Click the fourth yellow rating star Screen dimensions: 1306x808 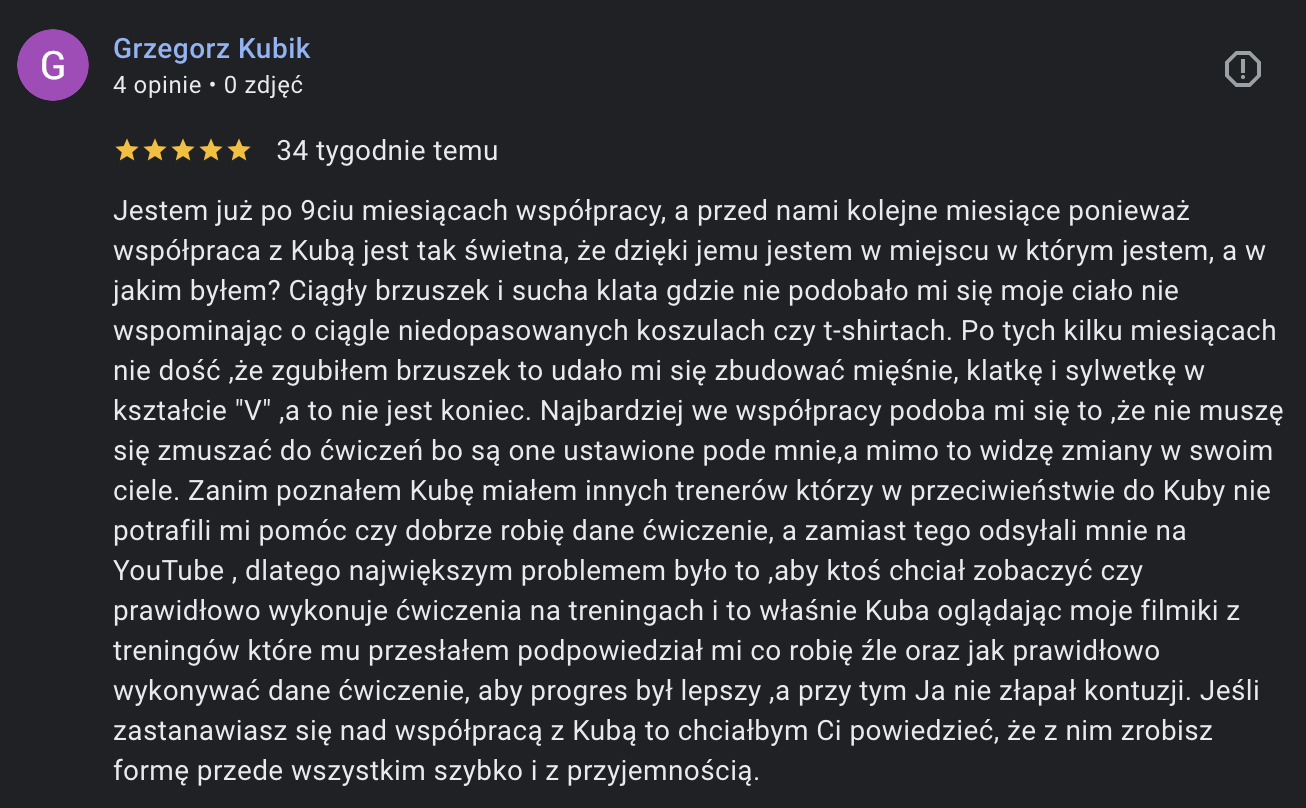211,151
